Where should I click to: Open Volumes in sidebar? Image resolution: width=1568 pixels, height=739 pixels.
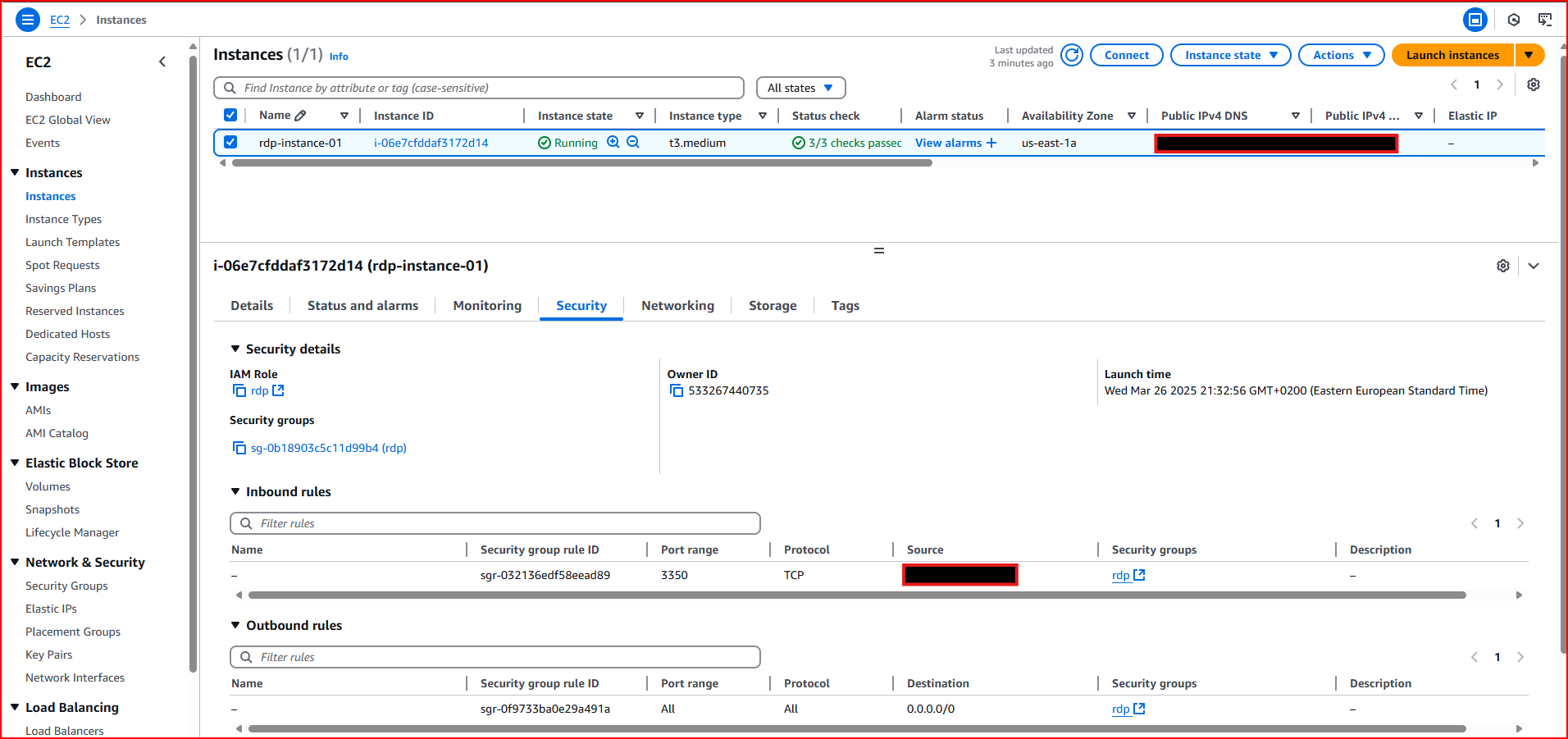click(x=48, y=486)
